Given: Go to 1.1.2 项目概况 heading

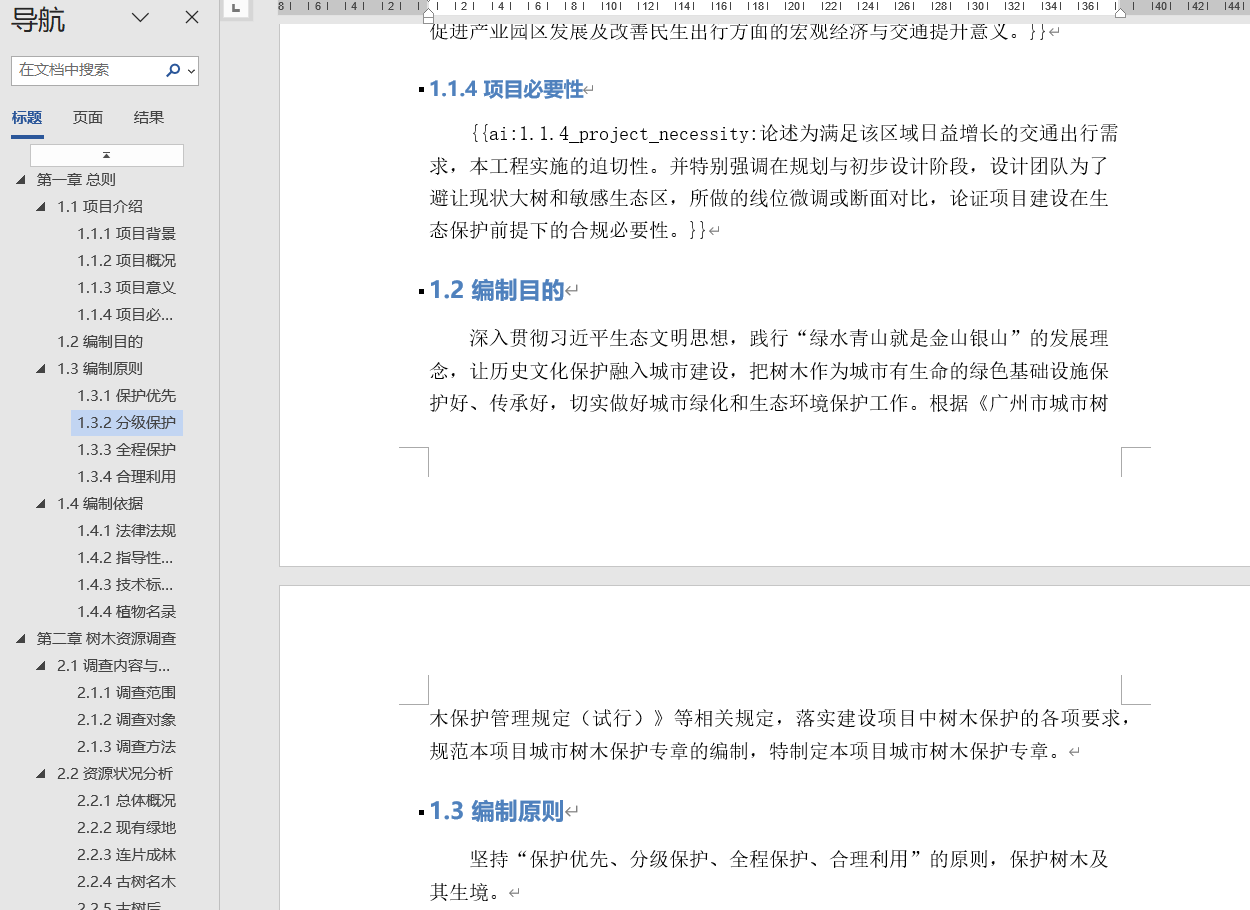Looking at the screenshot, I should 127,260.
